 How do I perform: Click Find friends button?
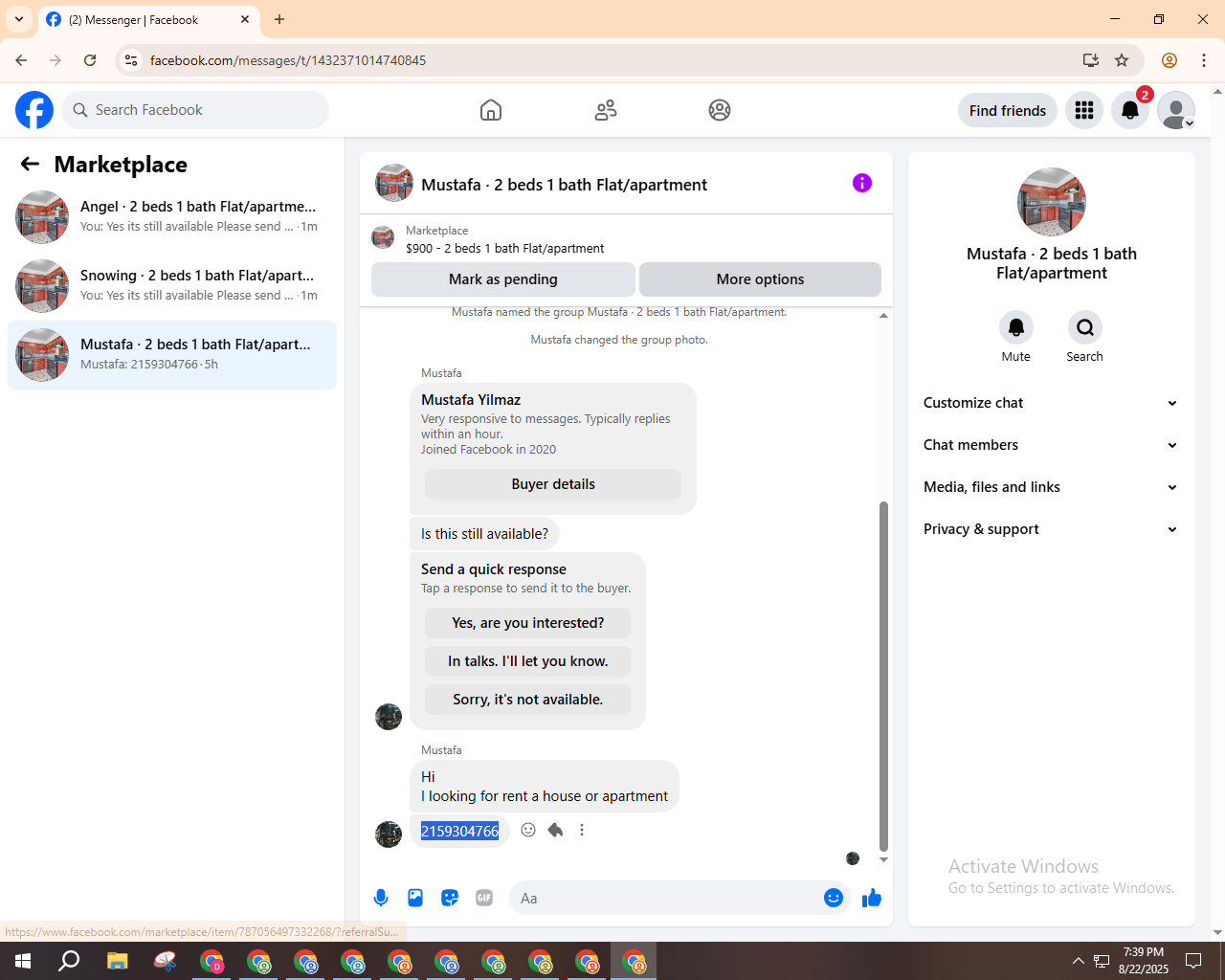[1008, 110]
